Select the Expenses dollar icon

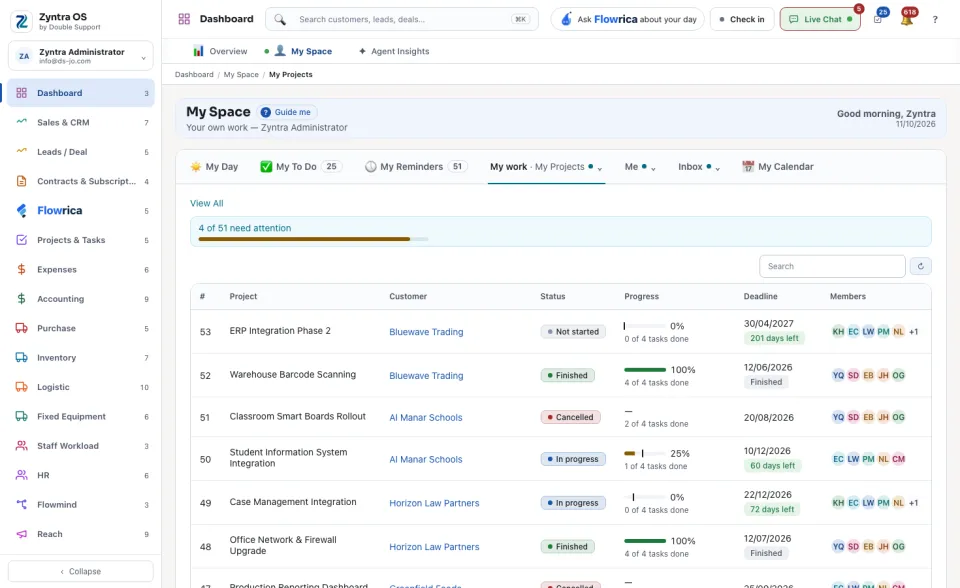coord(21,269)
